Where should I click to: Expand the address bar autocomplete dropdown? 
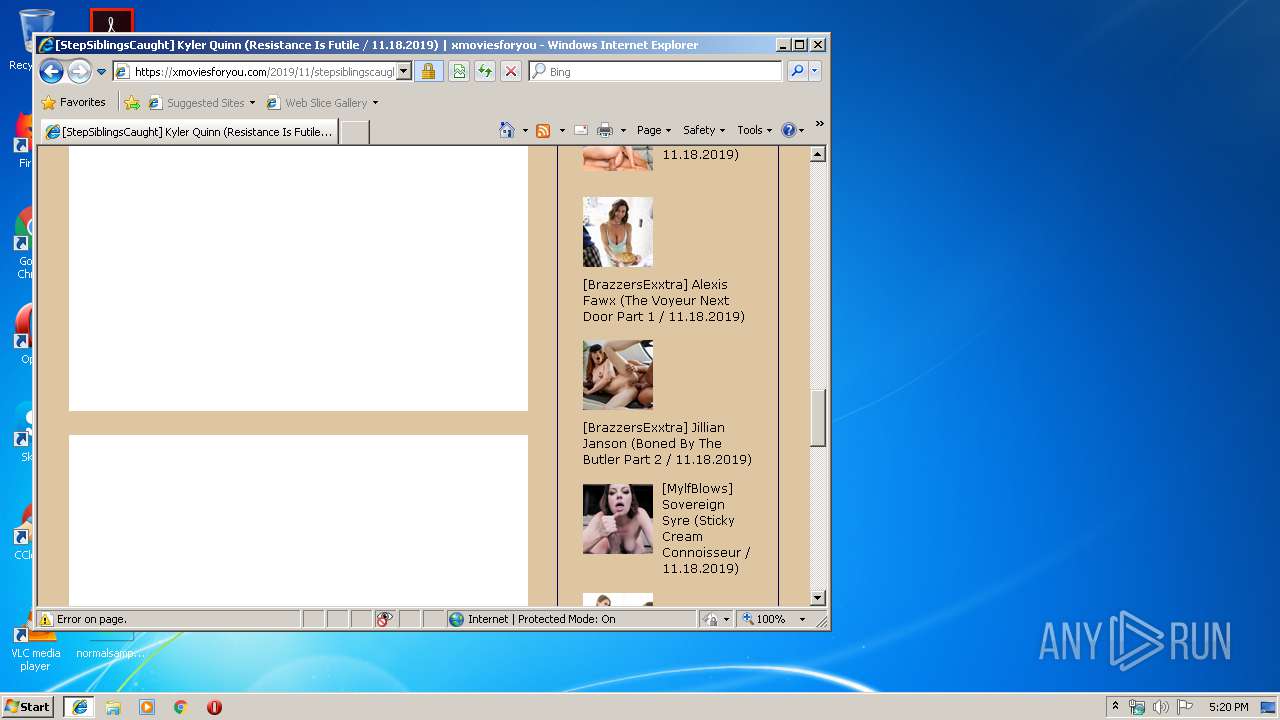tap(404, 72)
